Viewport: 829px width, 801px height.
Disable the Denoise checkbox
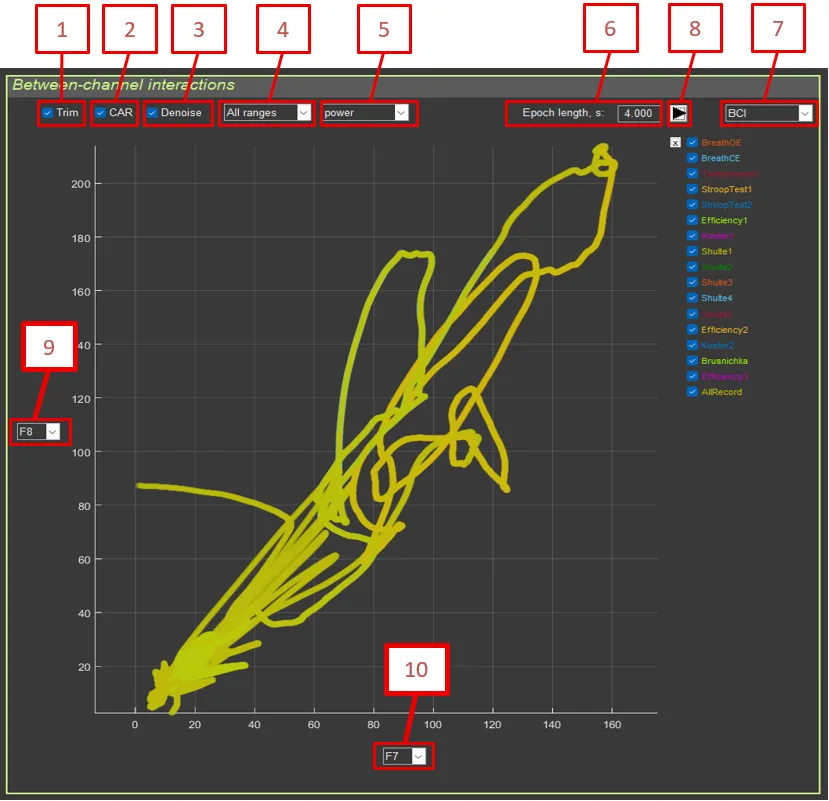[x=152, y=113]
